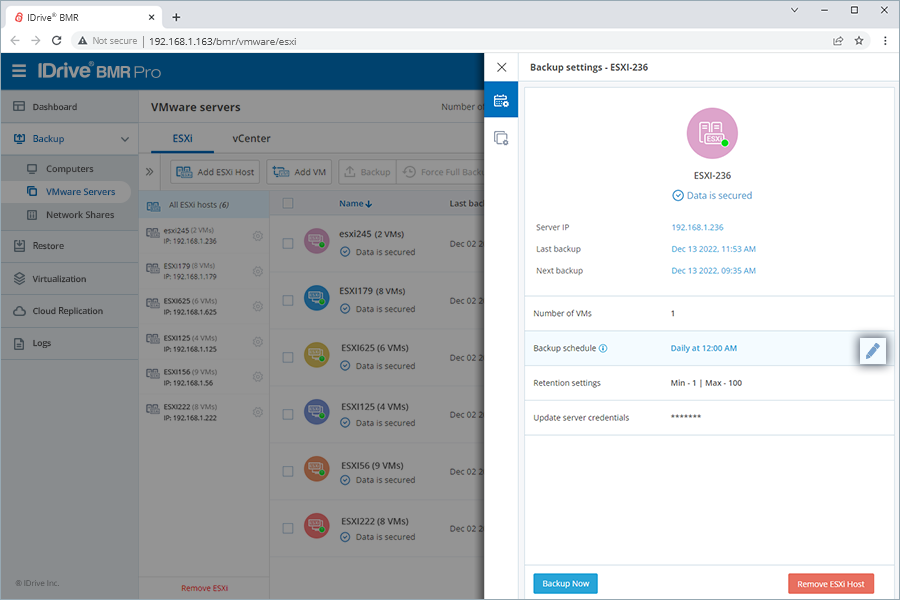Share this page from address bar

coord(838,41)
